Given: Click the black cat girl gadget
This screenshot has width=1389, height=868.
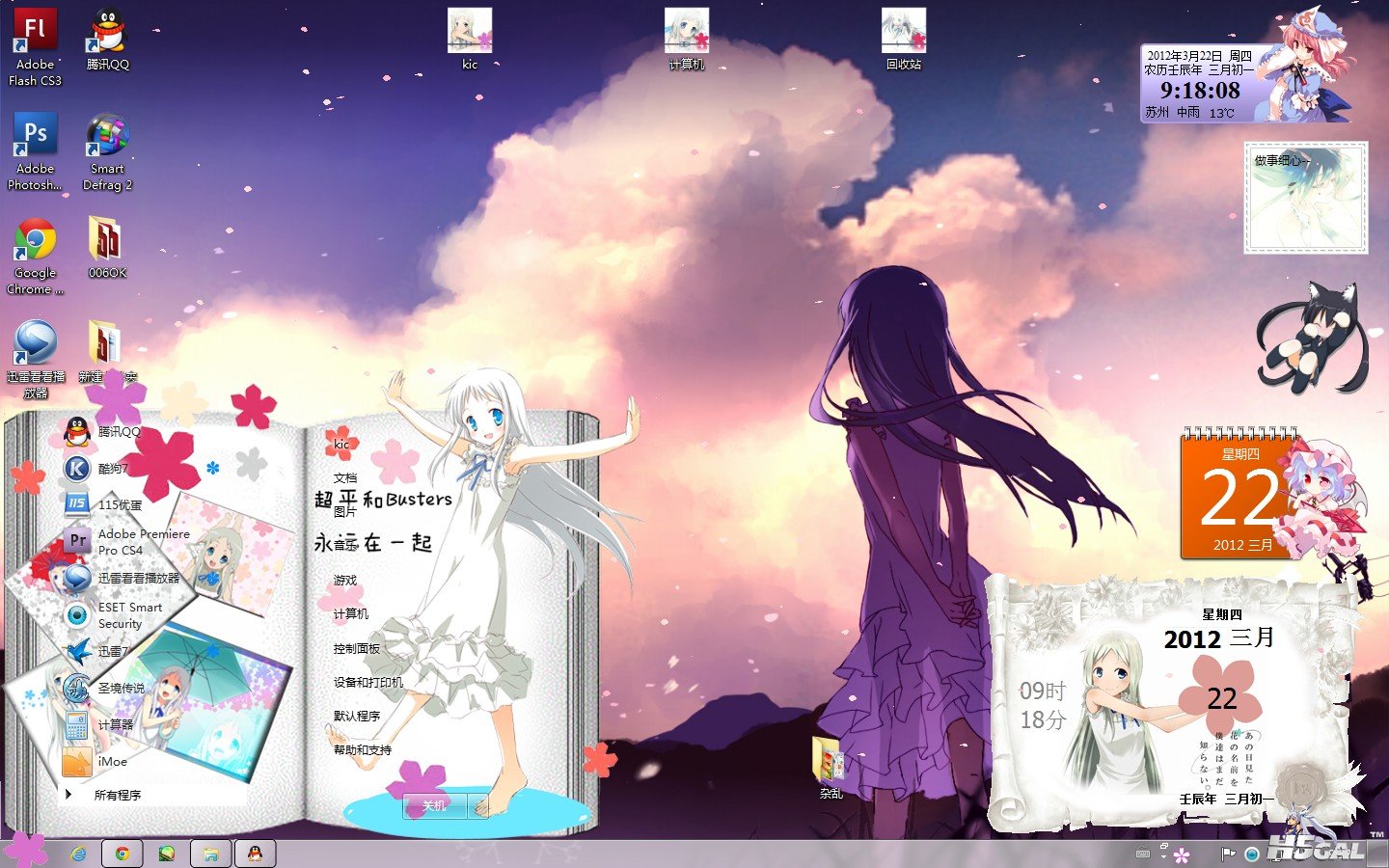Looking at the screenshot, I should (x=1314, y=336).
